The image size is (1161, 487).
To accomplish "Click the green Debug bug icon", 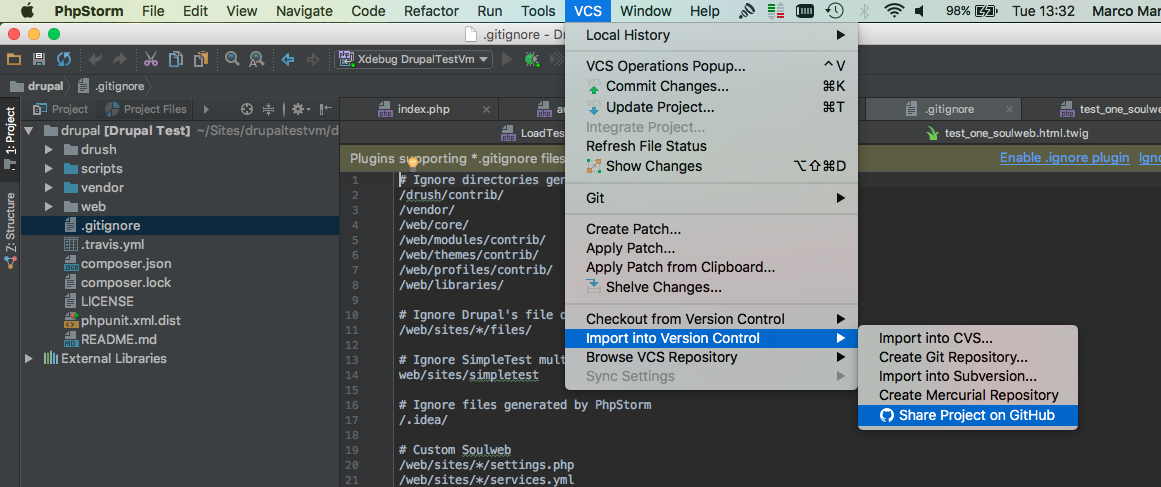I will pos(531,59).
